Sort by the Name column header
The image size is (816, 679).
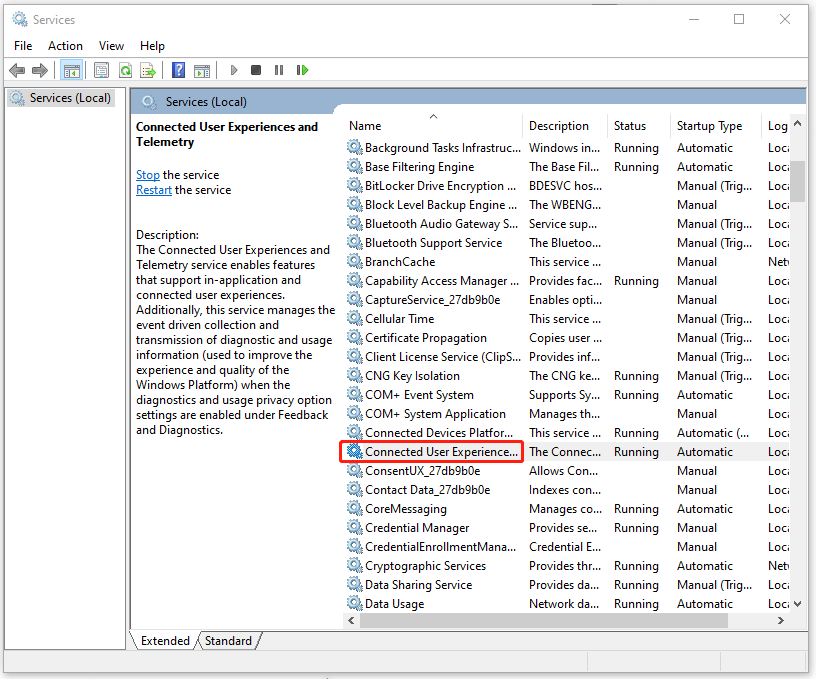(x=434, y=125)
